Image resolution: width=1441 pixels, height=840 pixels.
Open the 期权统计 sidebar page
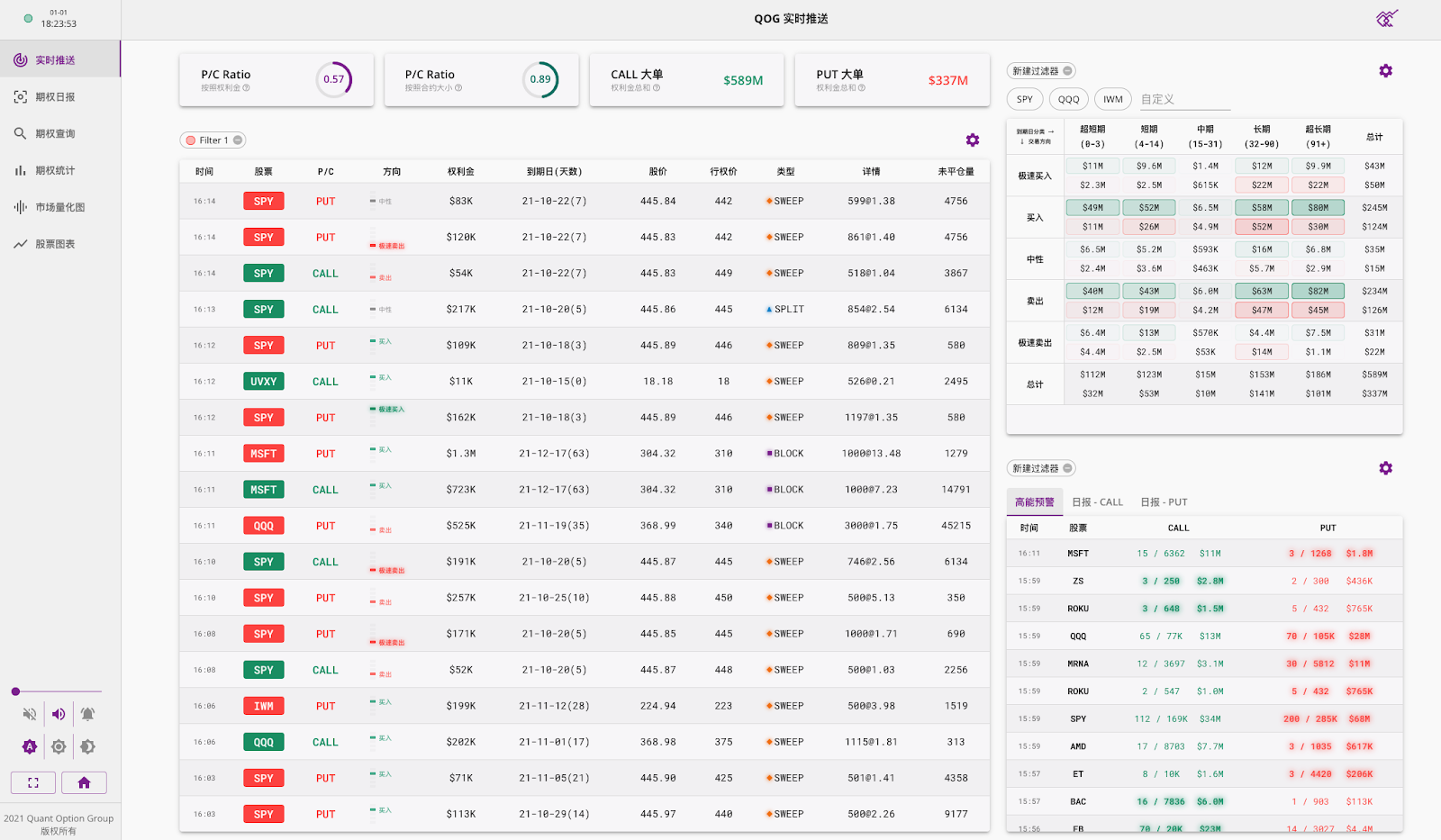pos(59,170)
